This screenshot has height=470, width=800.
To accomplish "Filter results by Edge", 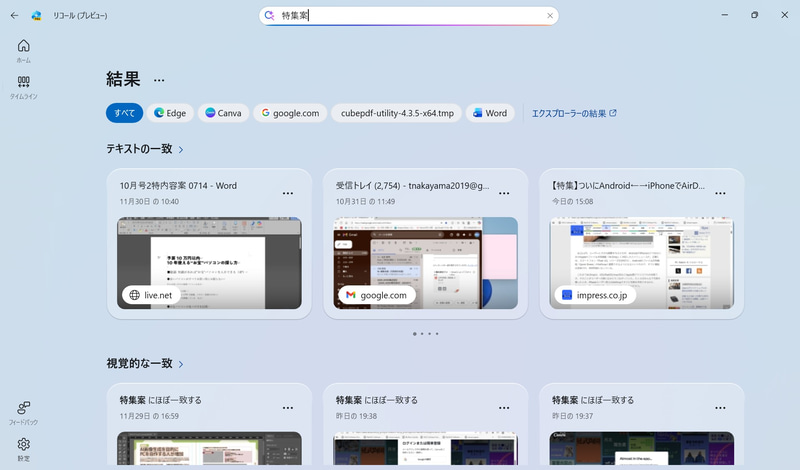I will [170, 113].
